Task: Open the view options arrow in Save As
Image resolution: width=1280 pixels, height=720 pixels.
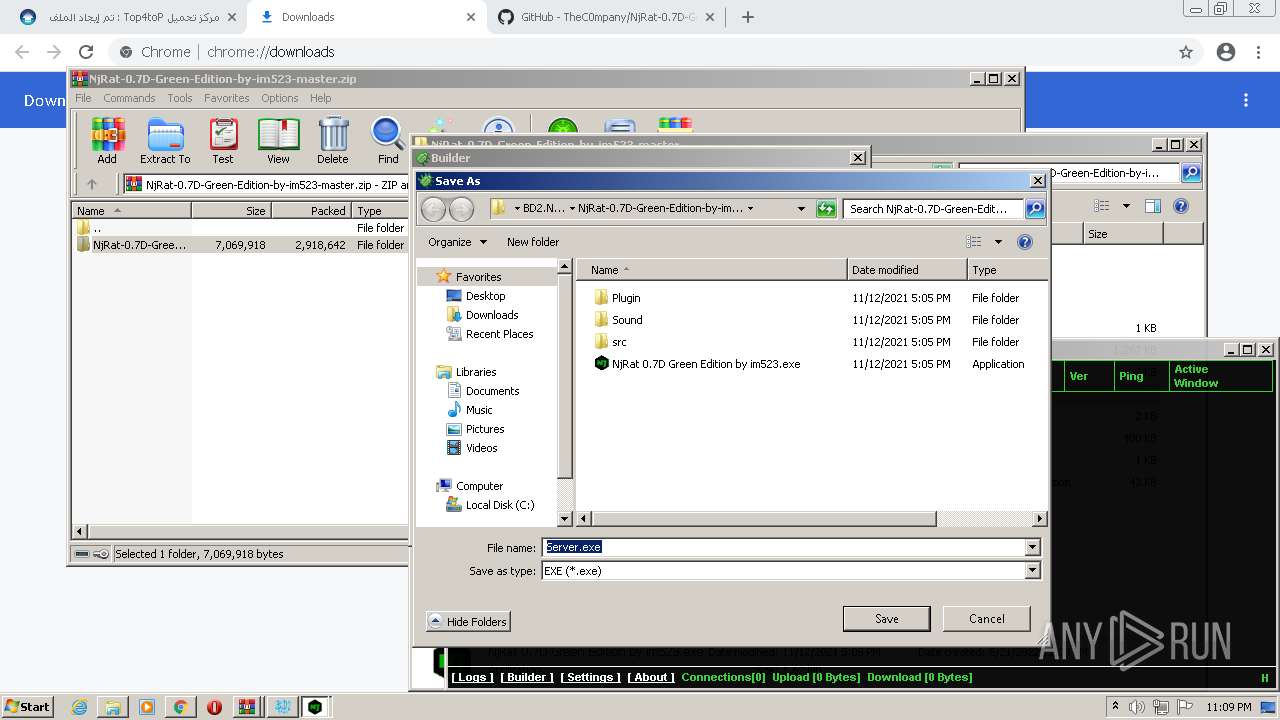Action: coord(997,242)
